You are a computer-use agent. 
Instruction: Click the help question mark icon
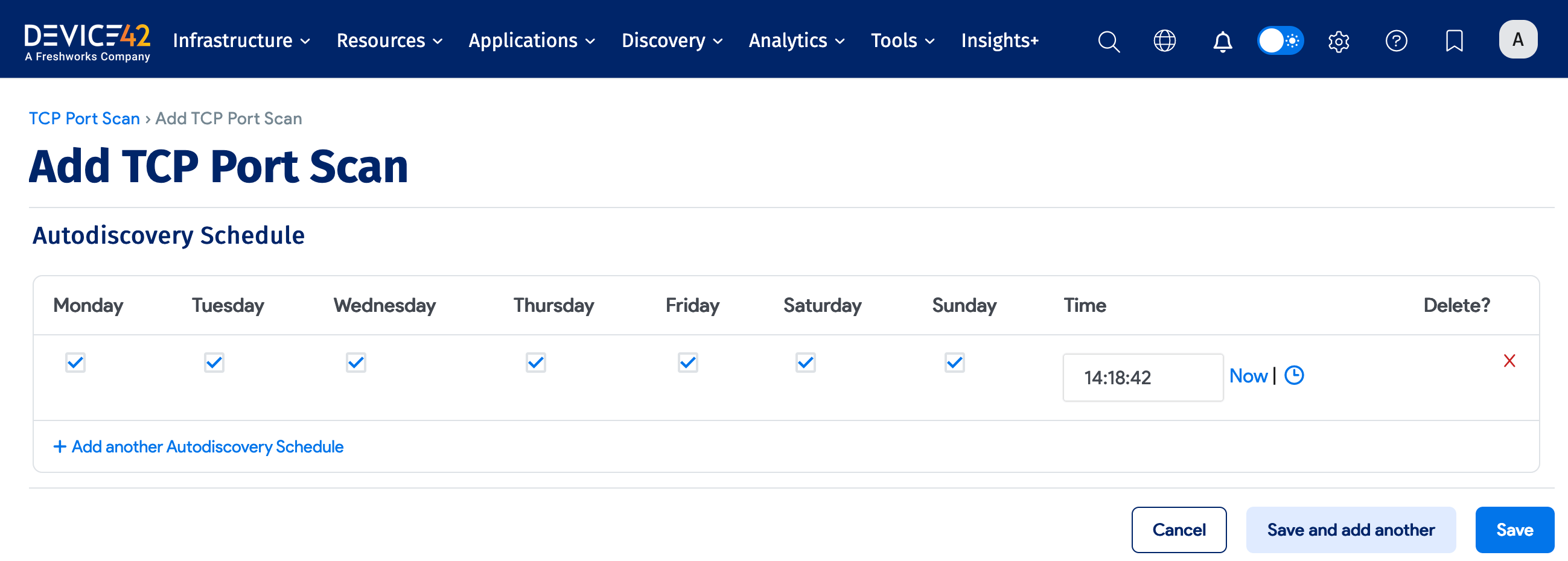pos(1396,42)
